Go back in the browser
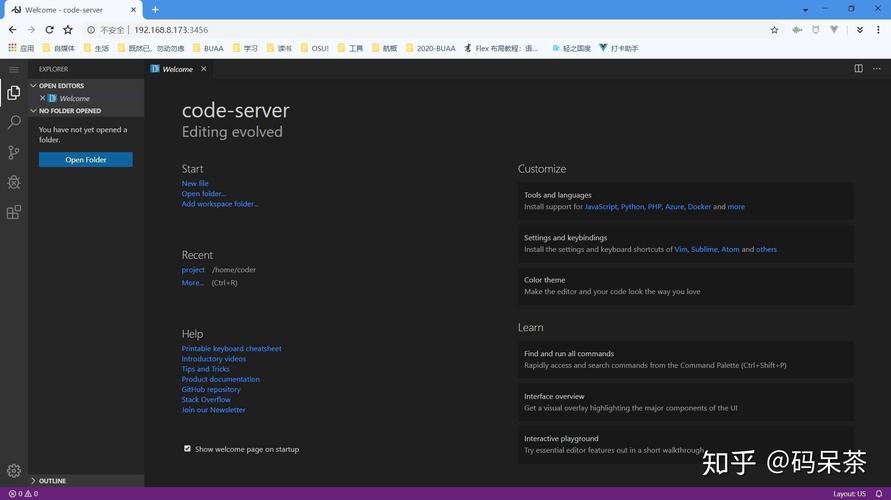The image size is (891, 500). pos(13,30)
